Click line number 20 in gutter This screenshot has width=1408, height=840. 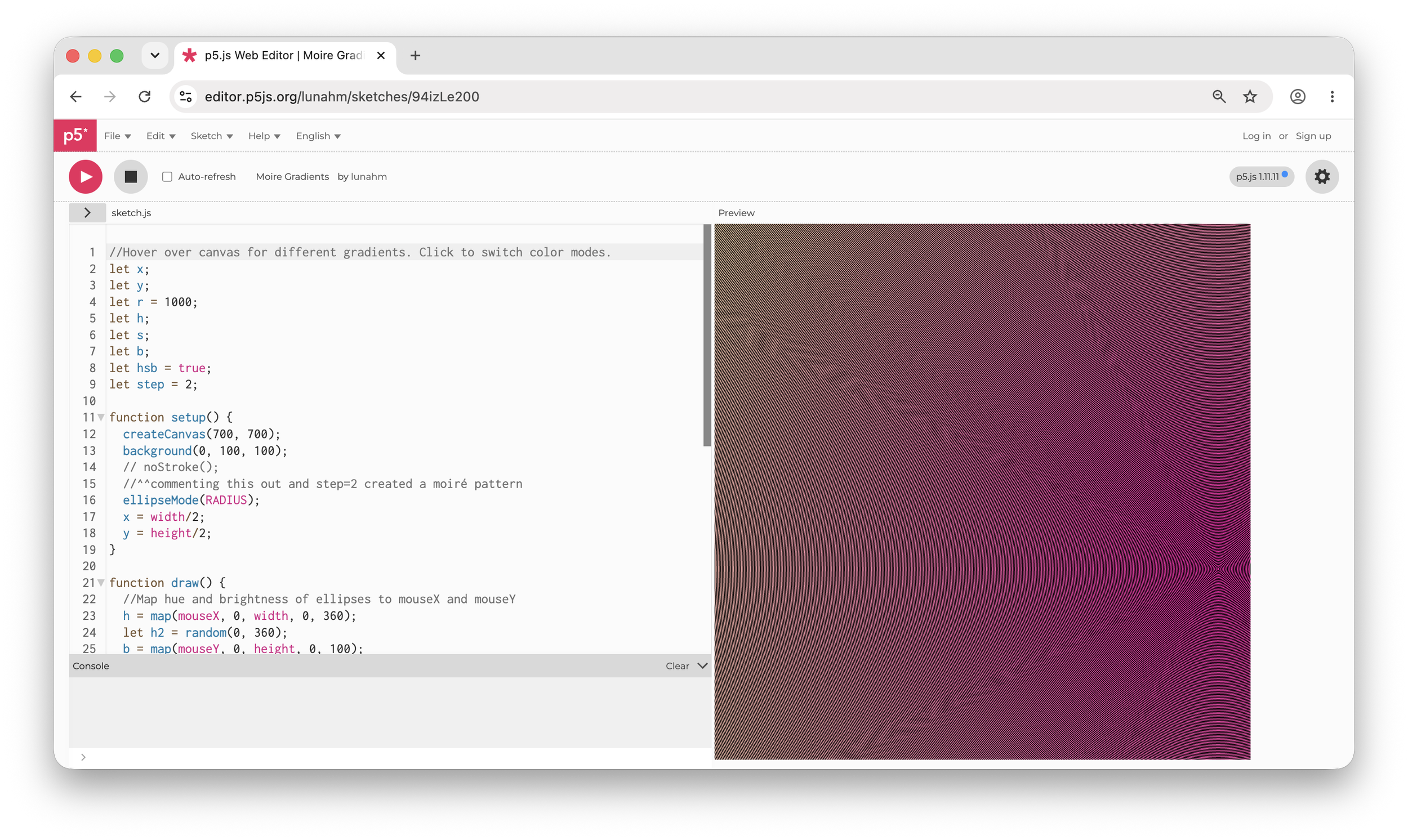pyautogui.click(x=90, y=566)
